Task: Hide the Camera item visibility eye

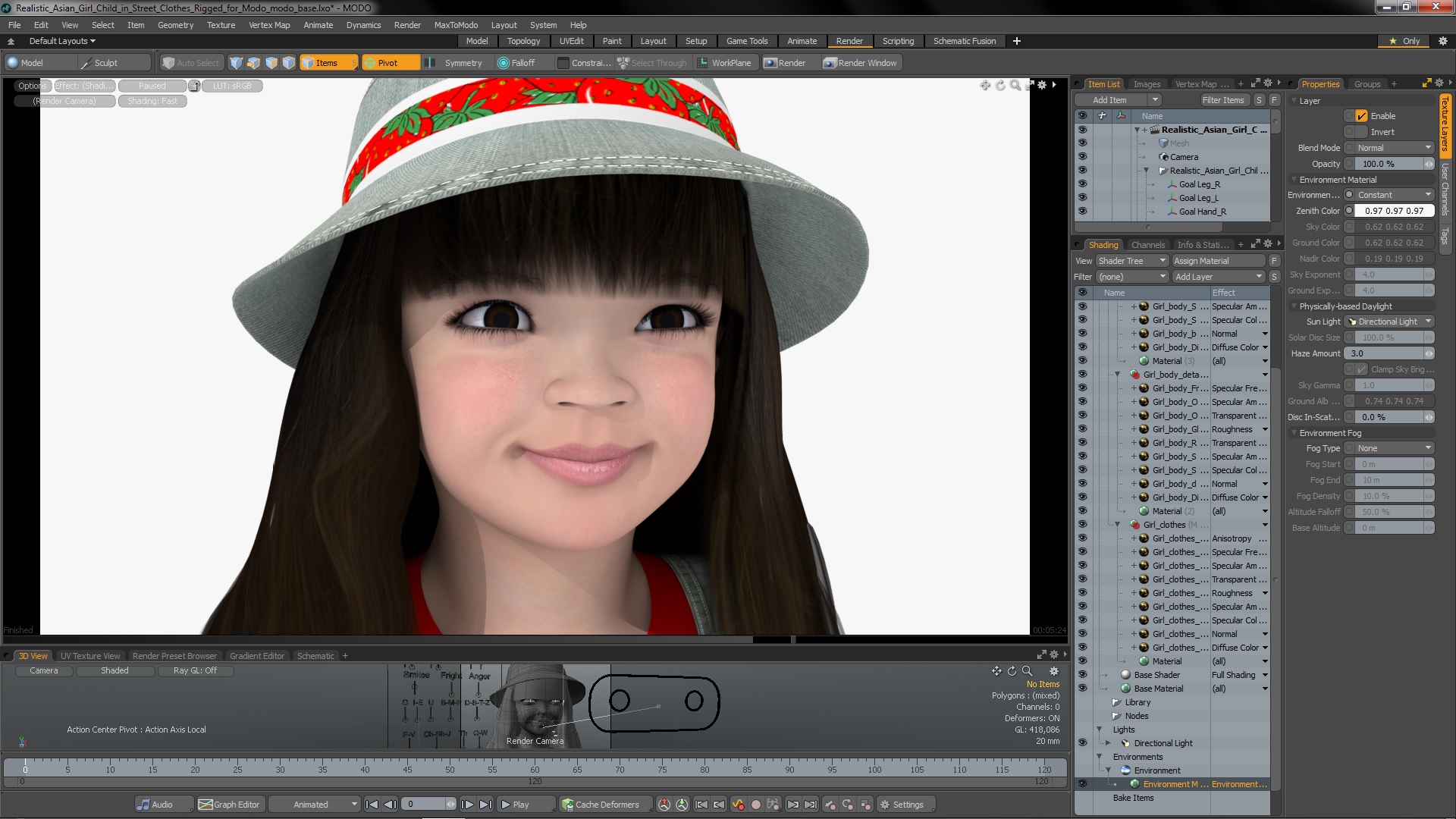Action: pyautogui.click(x=1082, y=157)
